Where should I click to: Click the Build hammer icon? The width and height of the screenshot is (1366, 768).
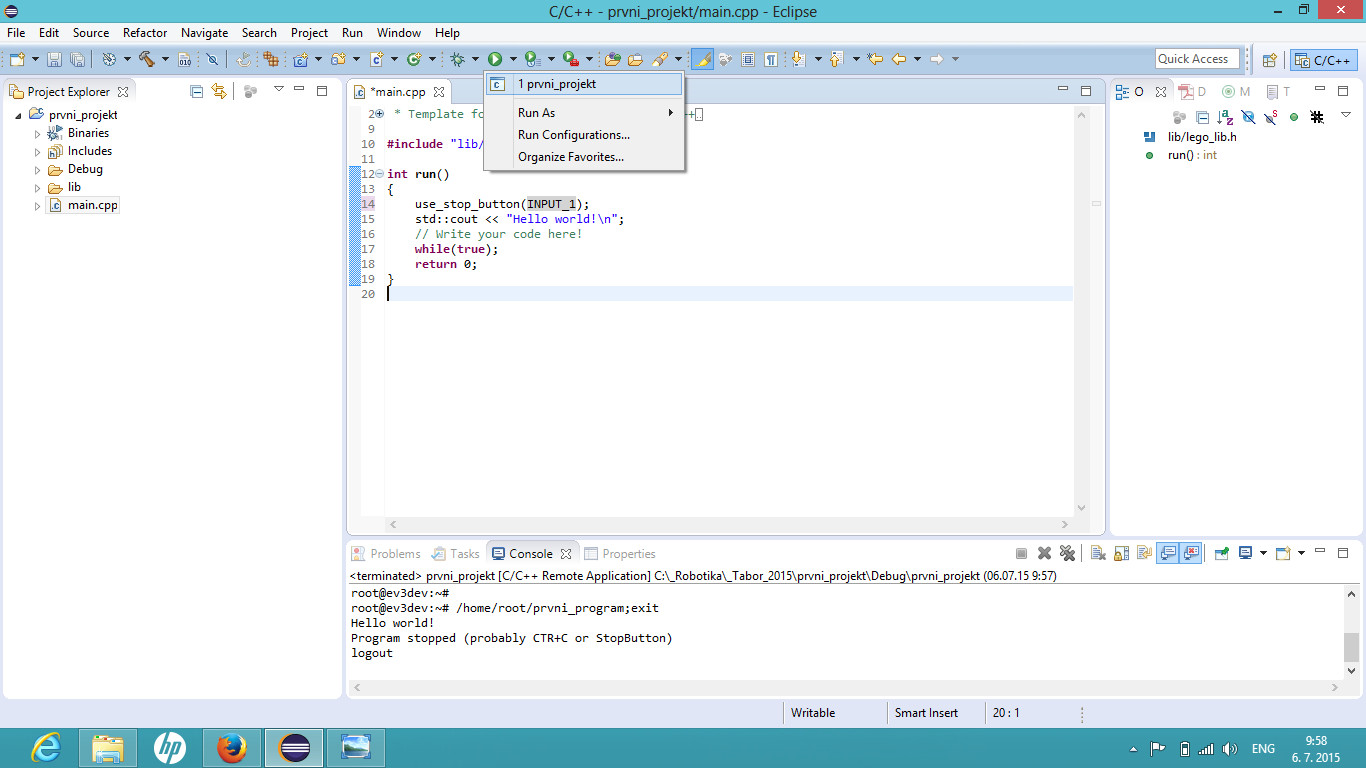147,60
